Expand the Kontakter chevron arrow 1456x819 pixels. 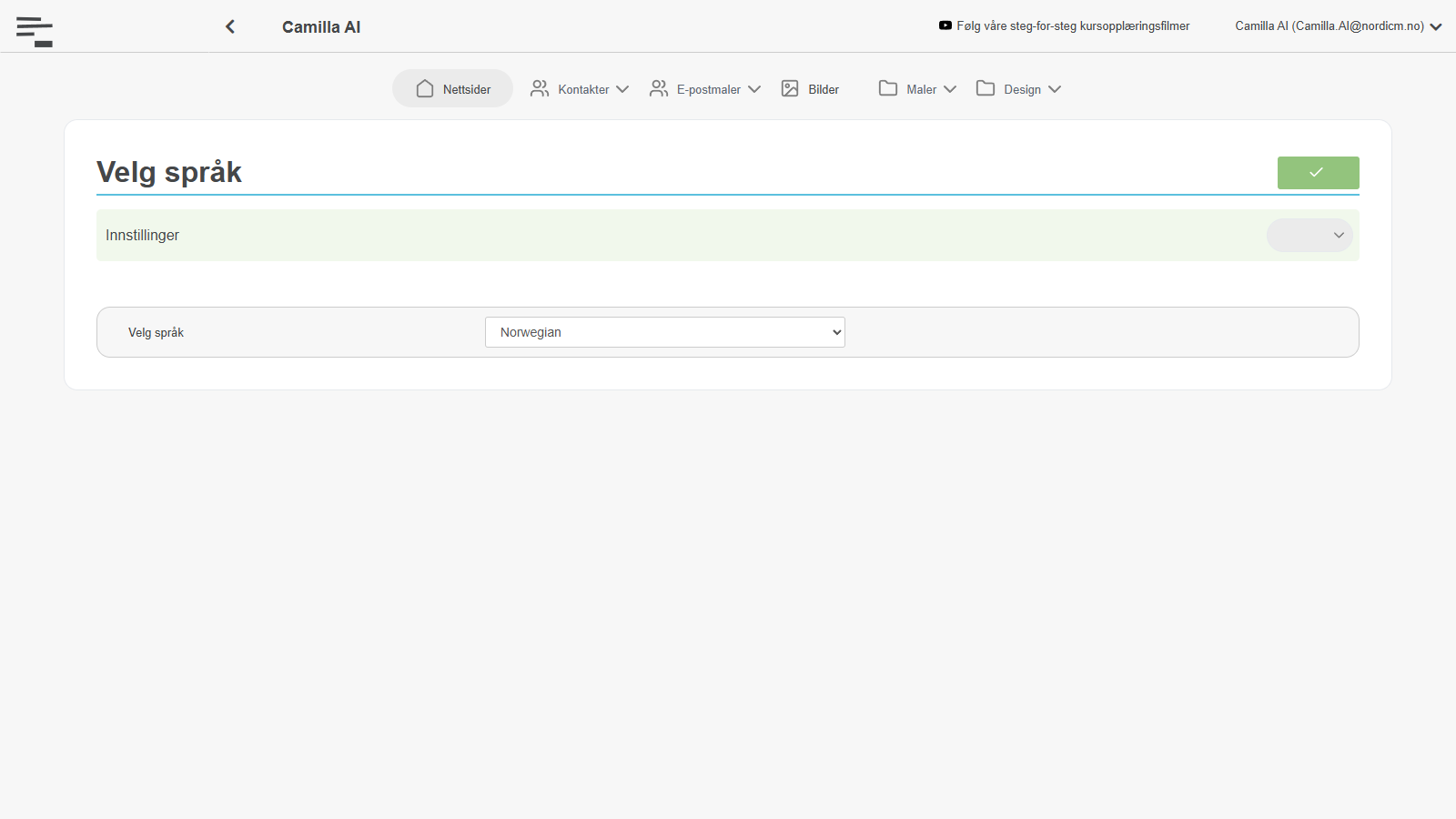pyautogui.click(x=622, y=89)
